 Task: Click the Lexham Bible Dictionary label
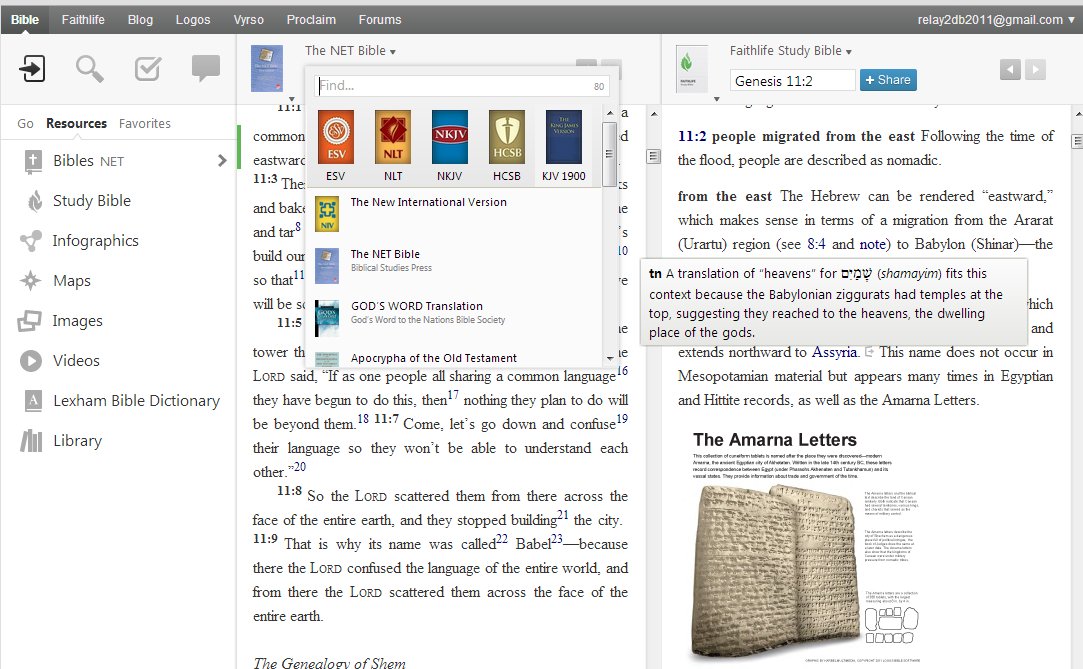137,401
